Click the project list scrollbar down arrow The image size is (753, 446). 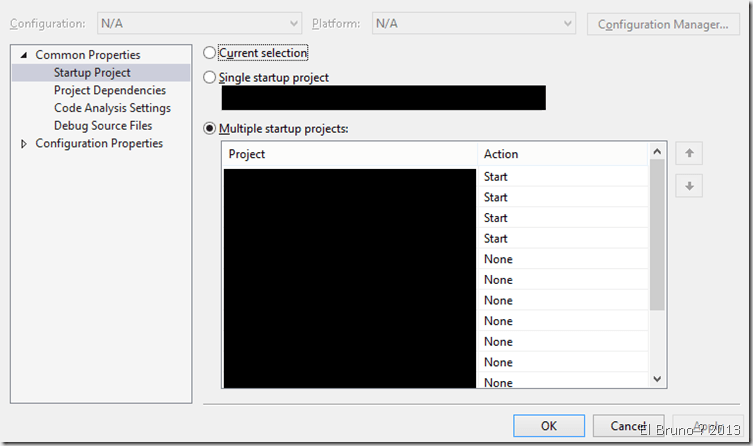(x=657, y=379)
